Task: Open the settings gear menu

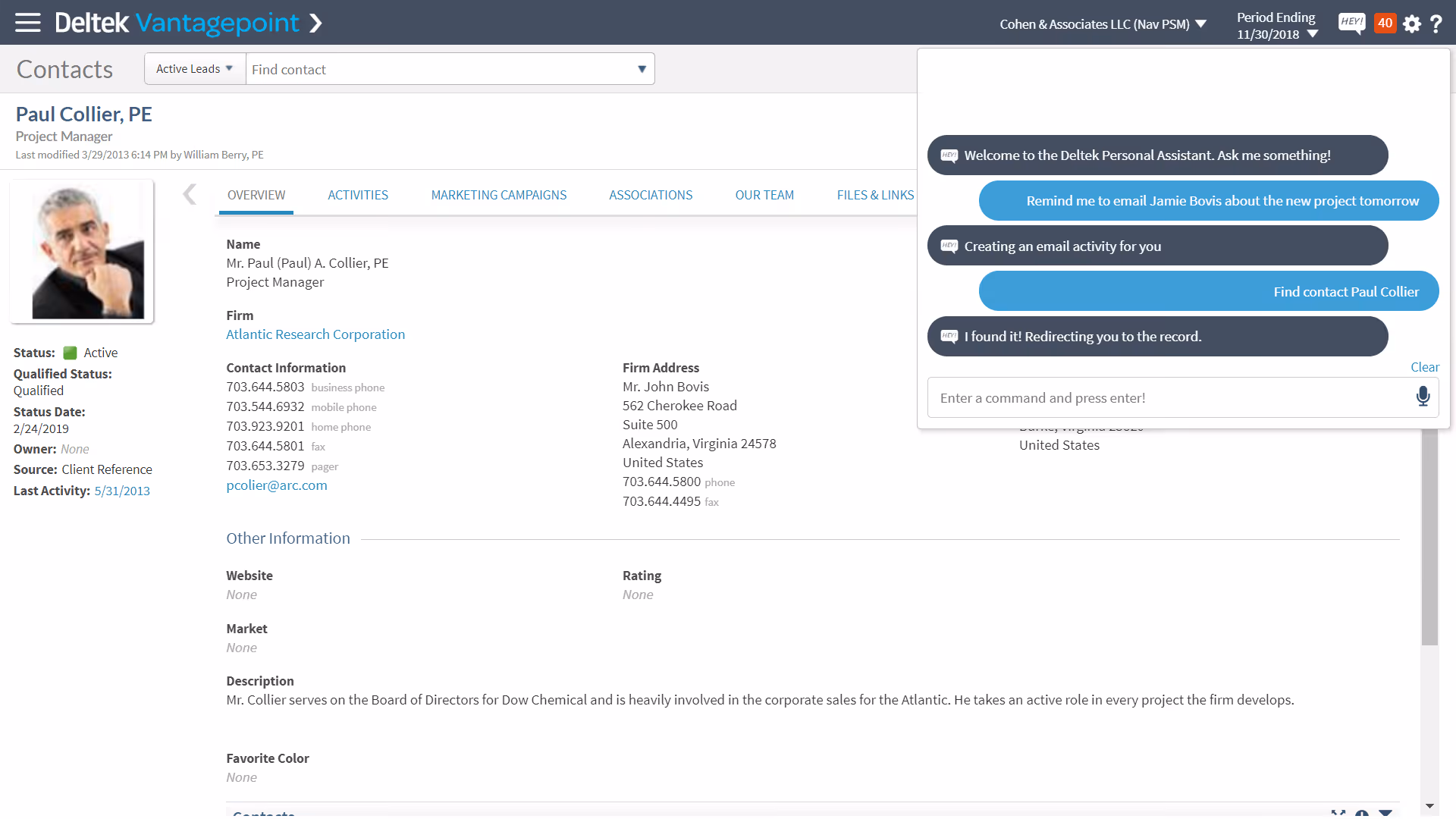Action: [1411, 24]
